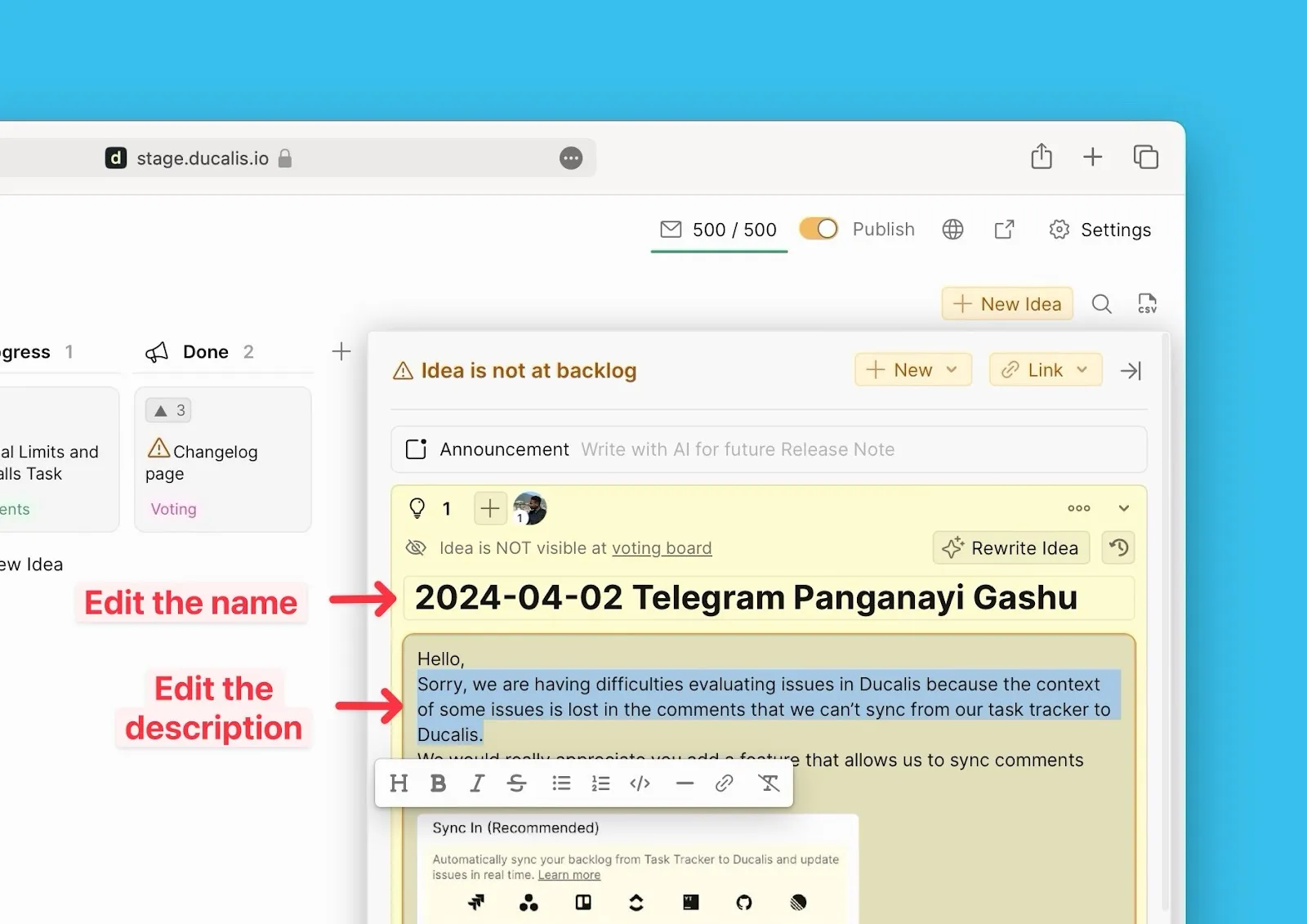Toggle the Publish switch
Viewport: 1307px width, 924px height.
pyautogui.click(x=819, y=230)
